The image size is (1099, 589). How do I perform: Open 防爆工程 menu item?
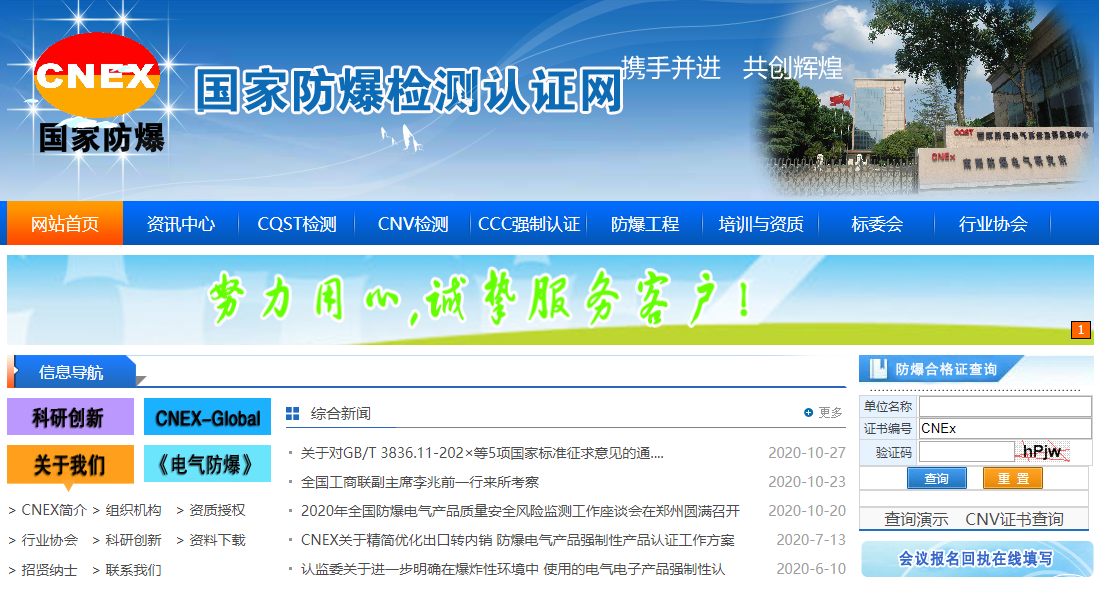645,224
